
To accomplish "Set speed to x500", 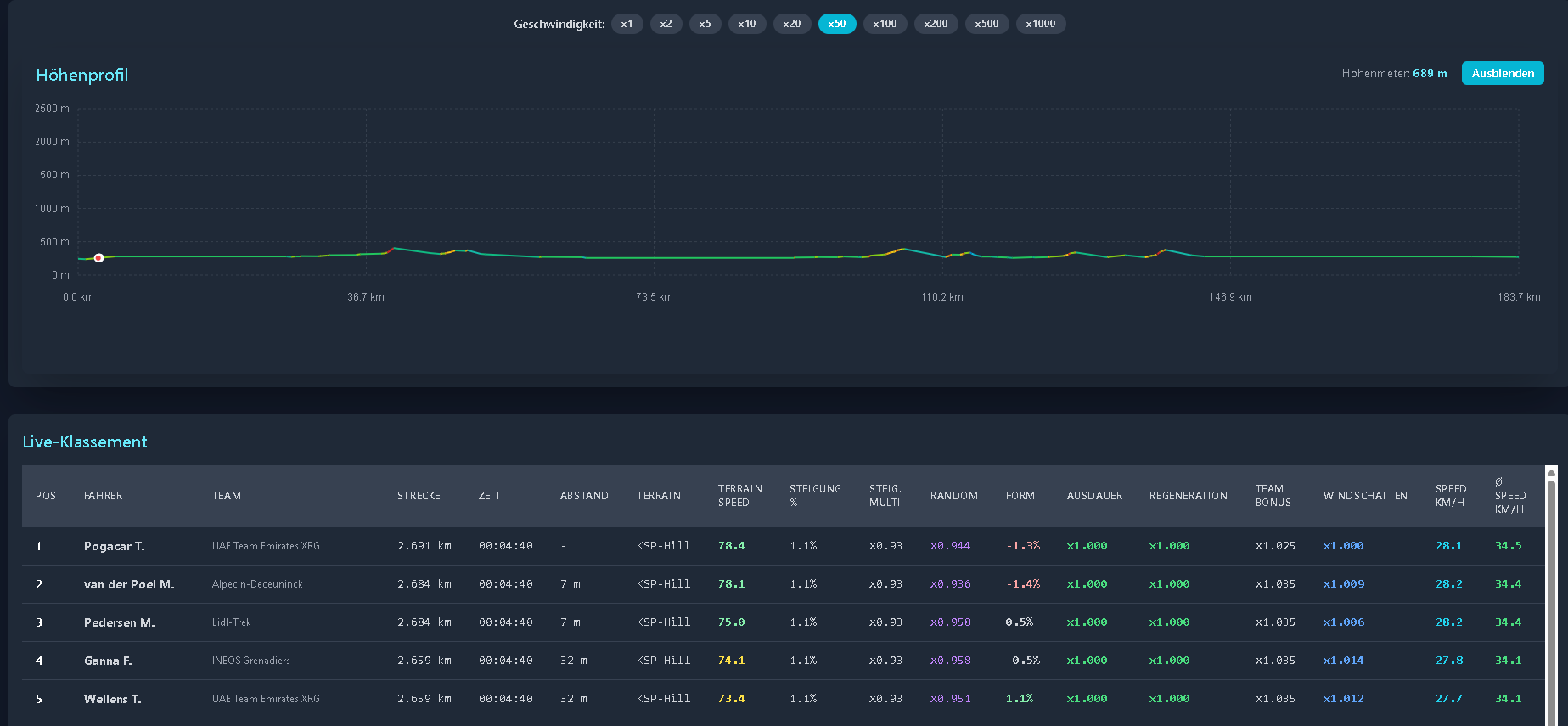I will tap(986, 24).
